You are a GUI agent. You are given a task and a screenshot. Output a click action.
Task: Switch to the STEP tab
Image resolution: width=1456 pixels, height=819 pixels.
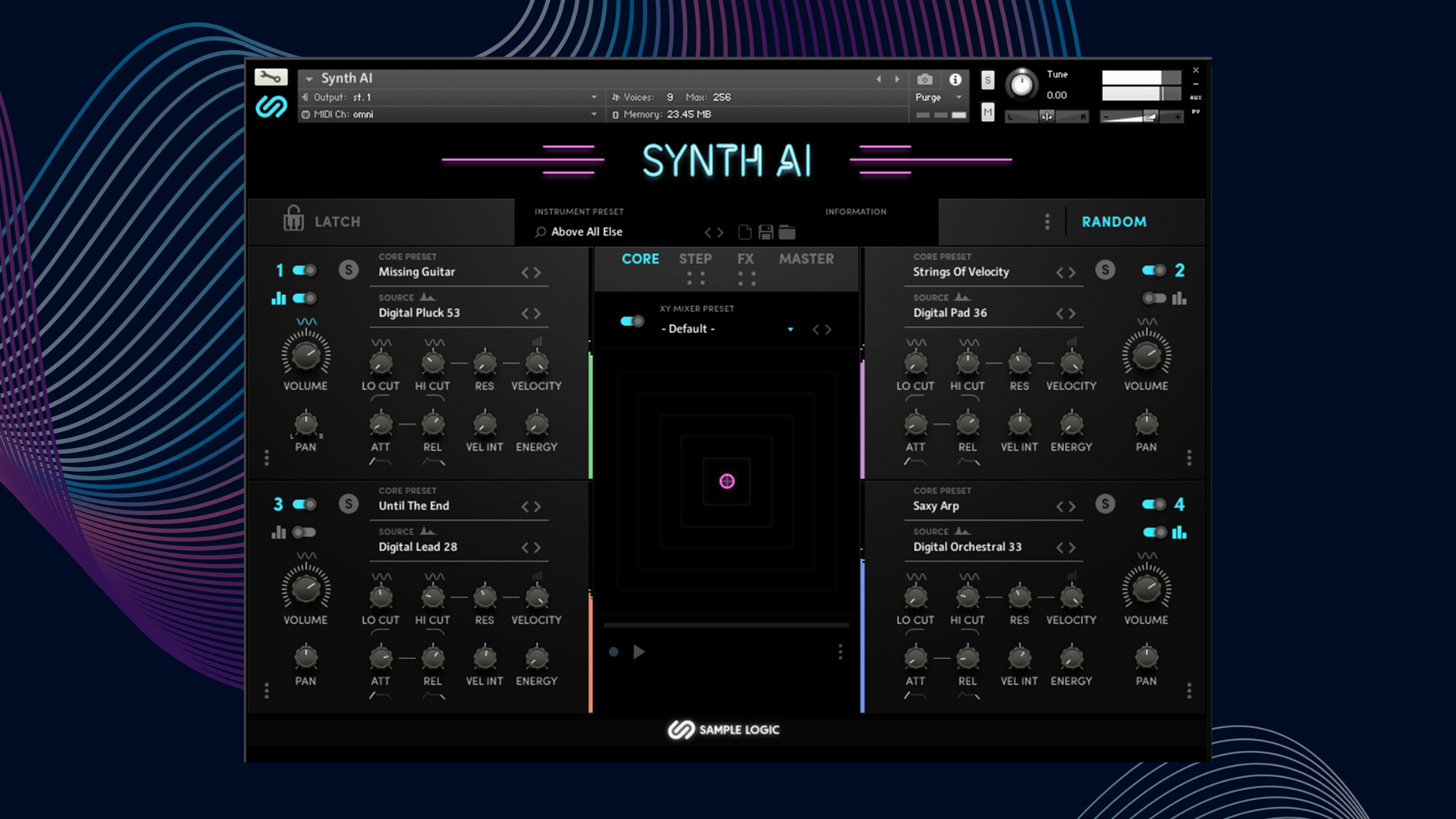coord(695,259)
